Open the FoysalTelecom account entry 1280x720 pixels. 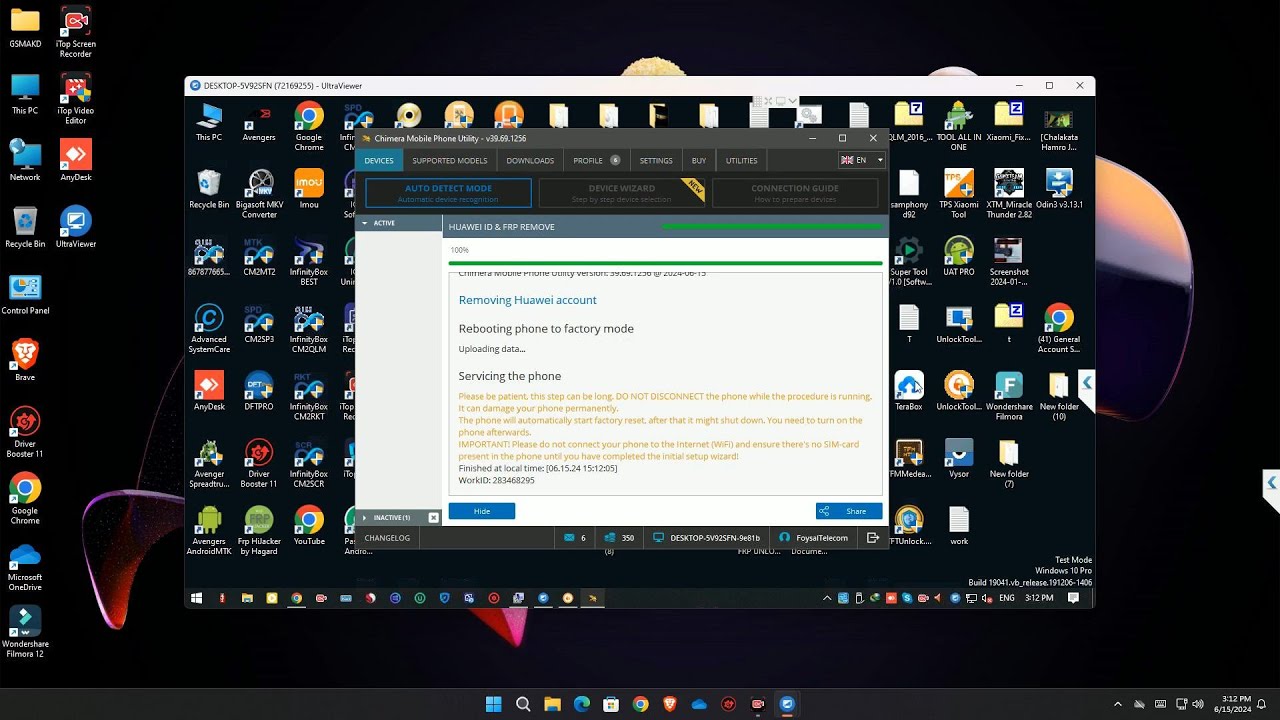tap(815, 538)
